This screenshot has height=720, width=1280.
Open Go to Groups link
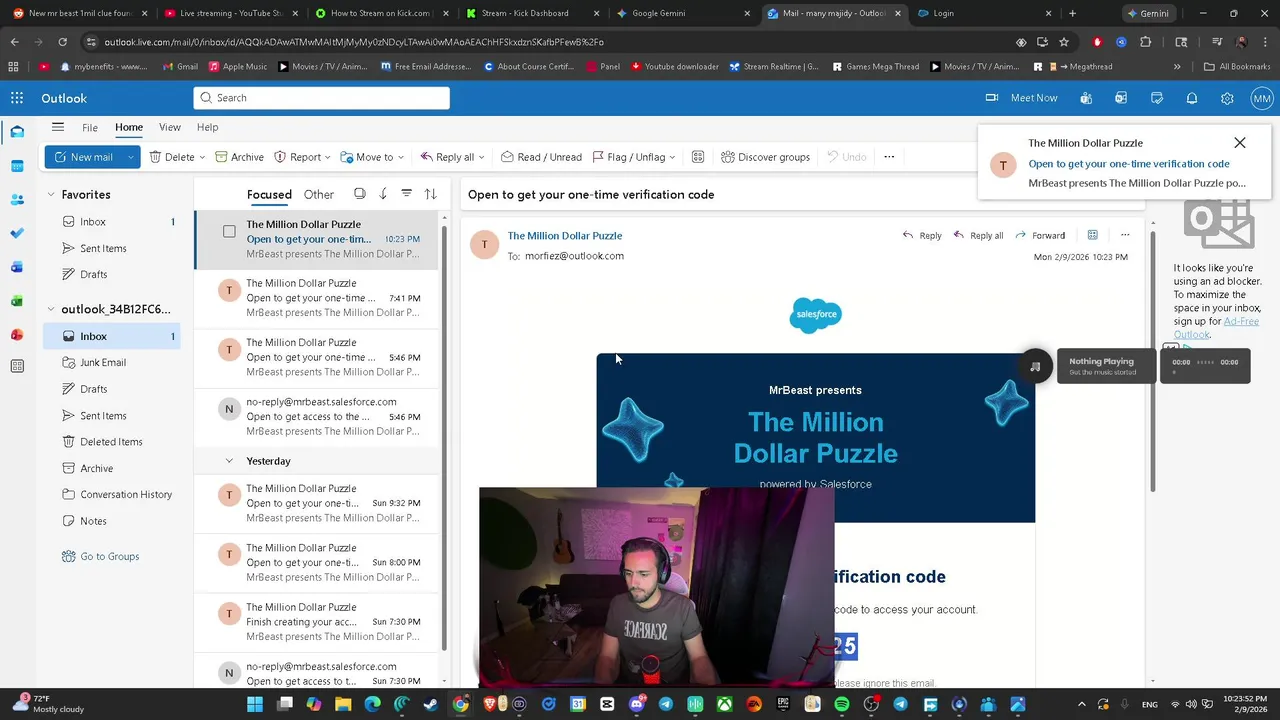(x=100, y=556)
